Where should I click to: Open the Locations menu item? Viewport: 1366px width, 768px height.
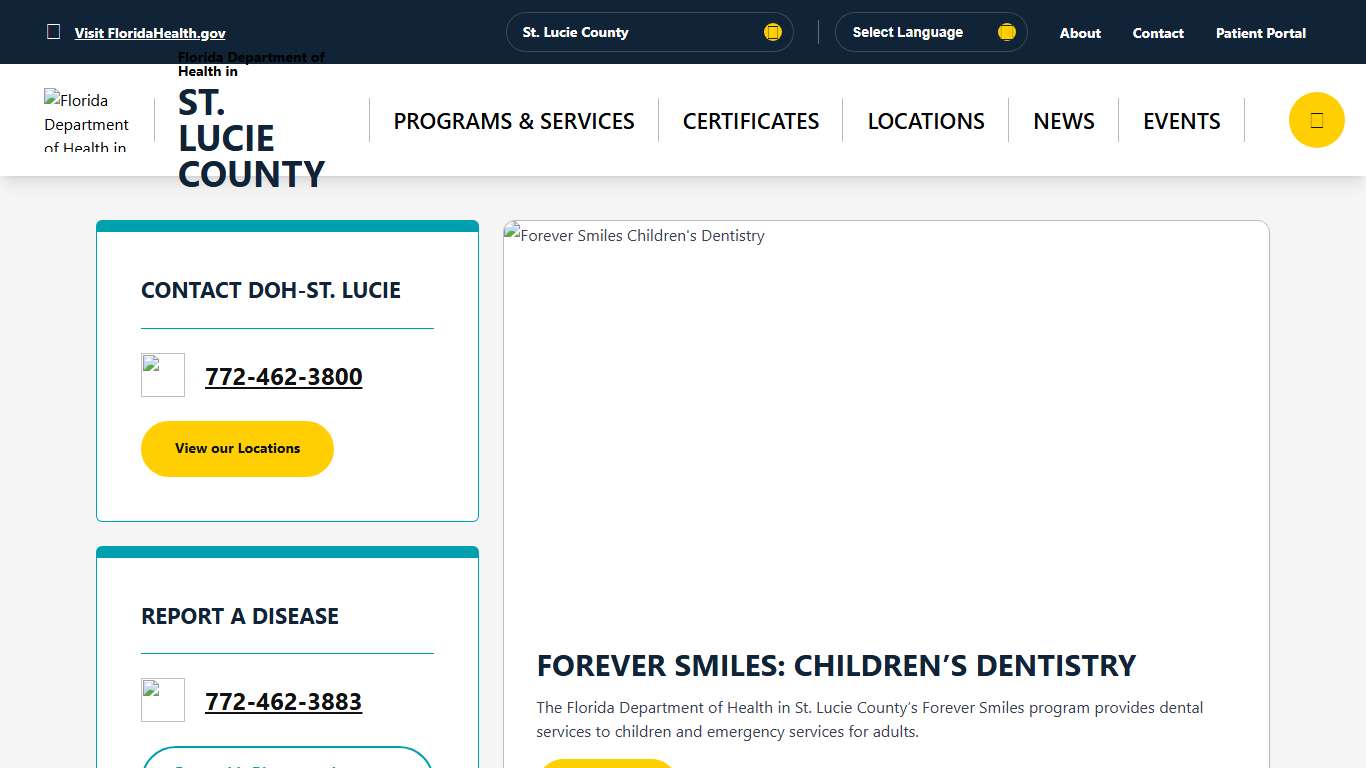coord(926,121)
